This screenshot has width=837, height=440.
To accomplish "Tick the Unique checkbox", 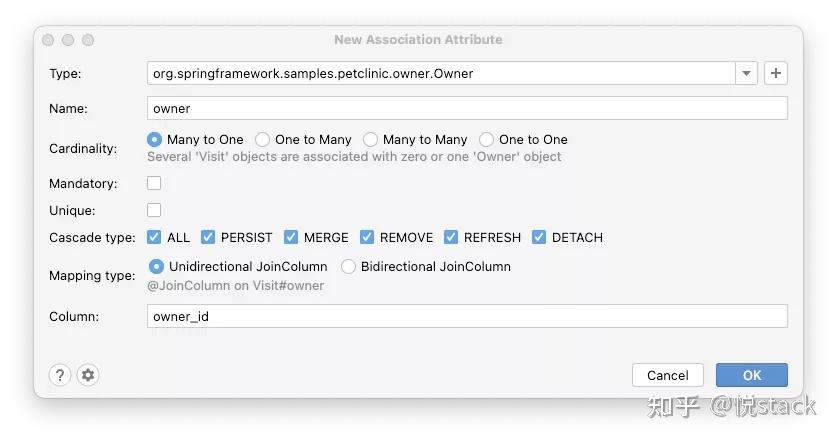I will (154, 210).
